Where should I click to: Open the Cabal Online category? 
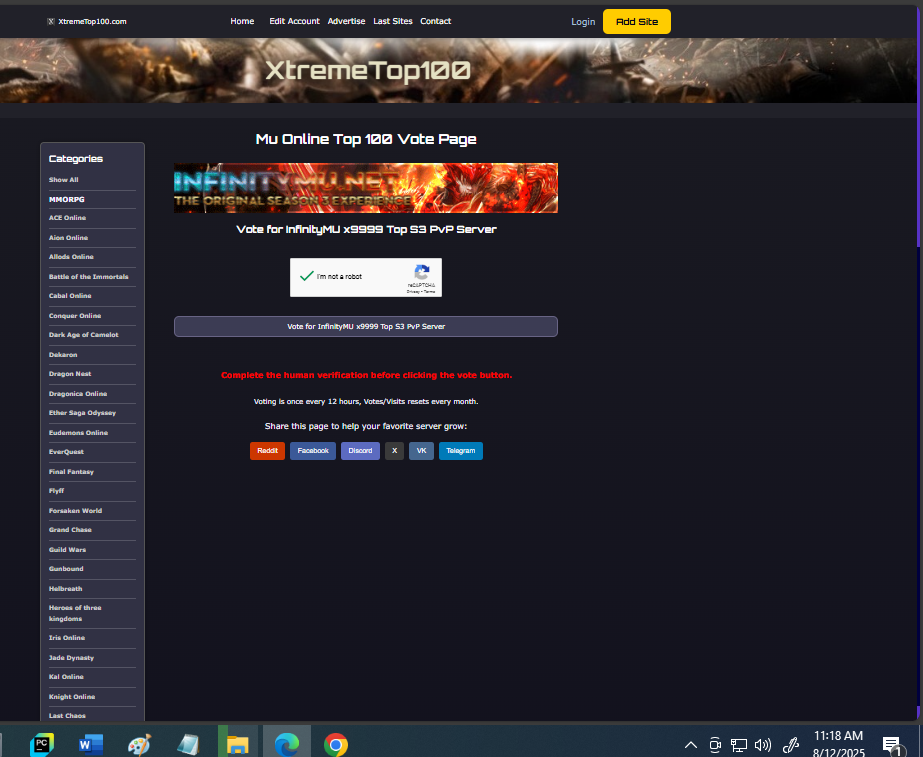[70, 296]
